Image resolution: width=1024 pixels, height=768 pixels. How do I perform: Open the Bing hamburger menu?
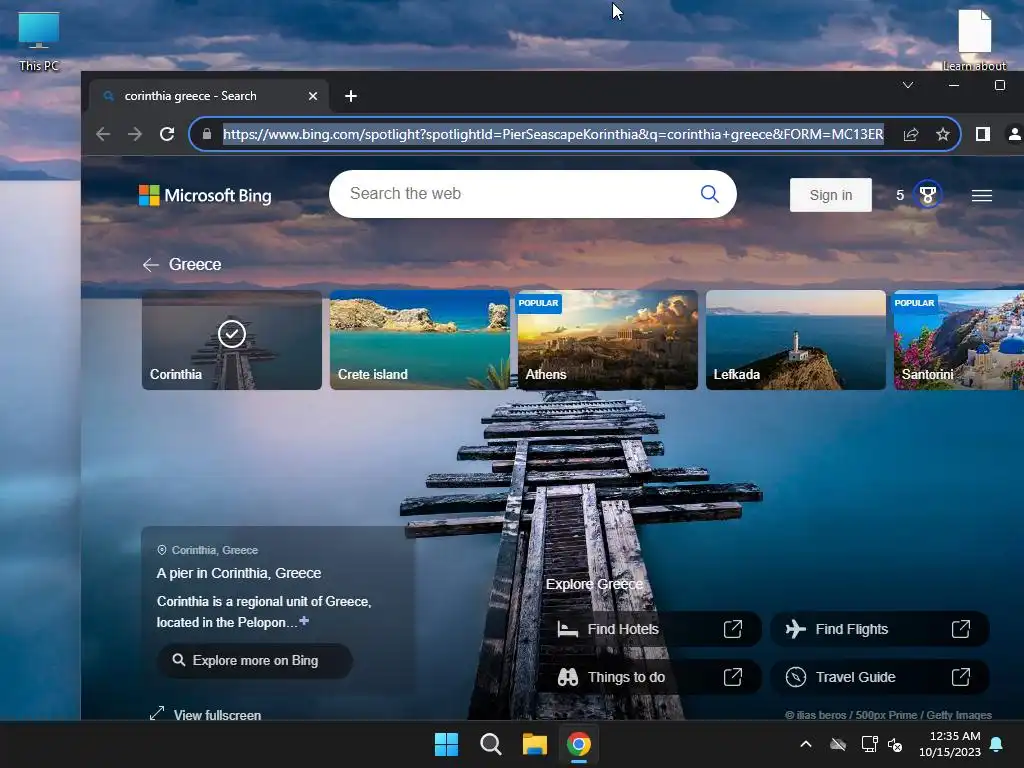982,195
